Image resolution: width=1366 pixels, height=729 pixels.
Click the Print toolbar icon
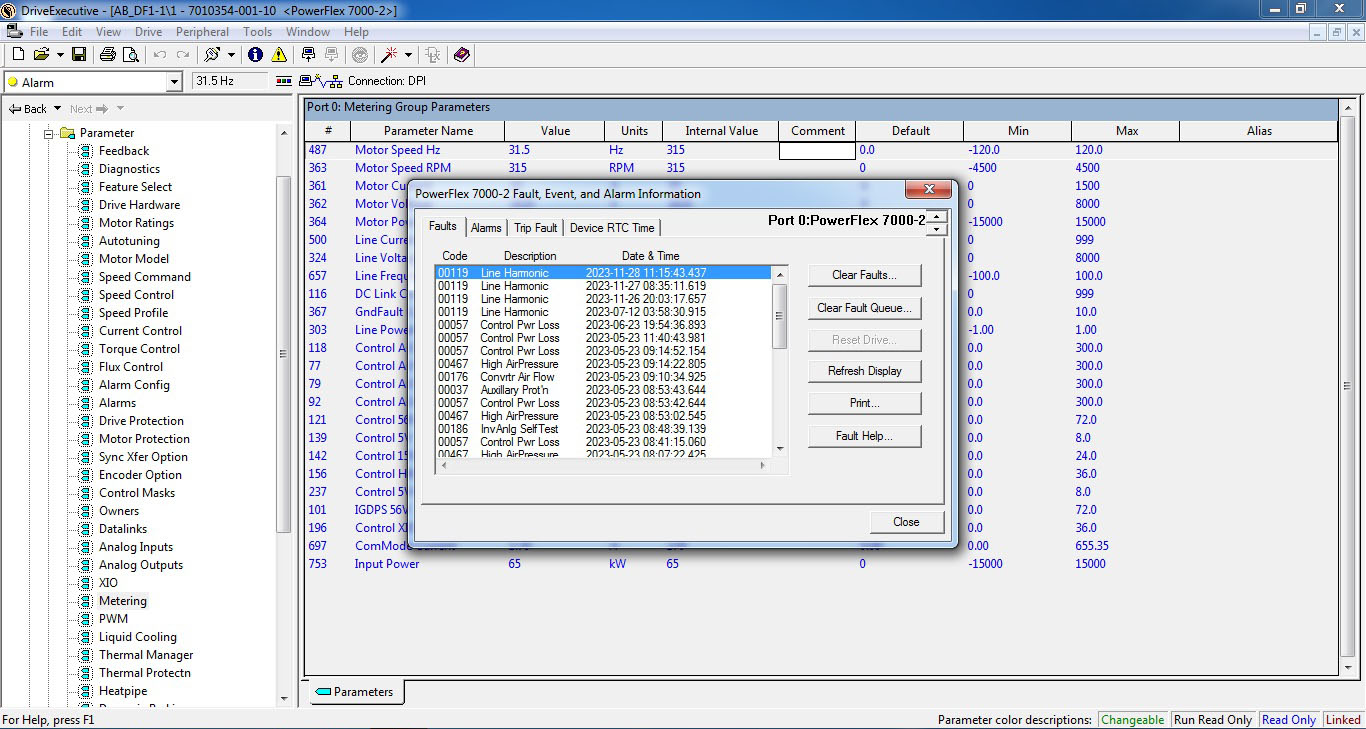pos(107,55)
